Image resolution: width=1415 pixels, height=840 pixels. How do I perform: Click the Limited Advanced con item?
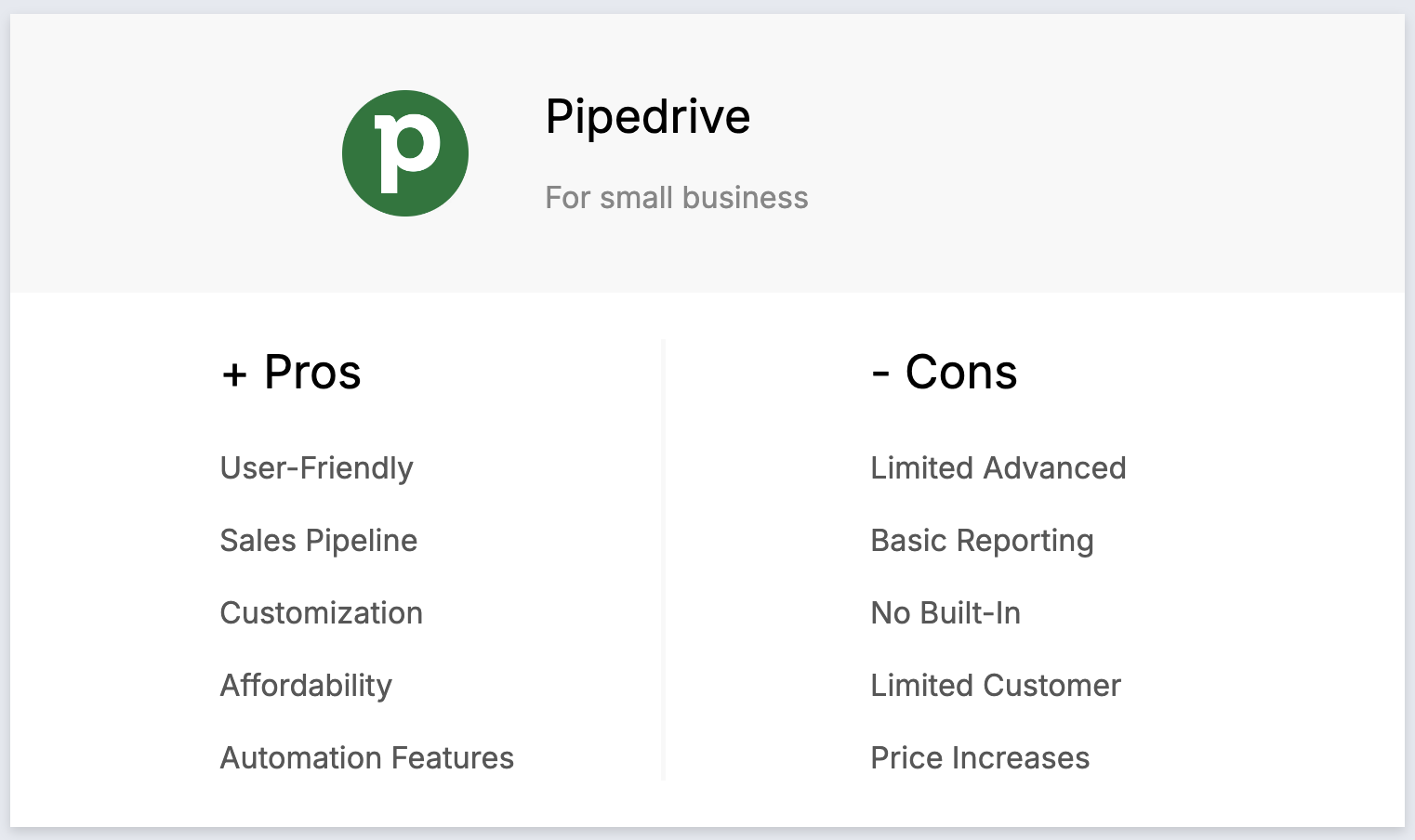(998, 468)
